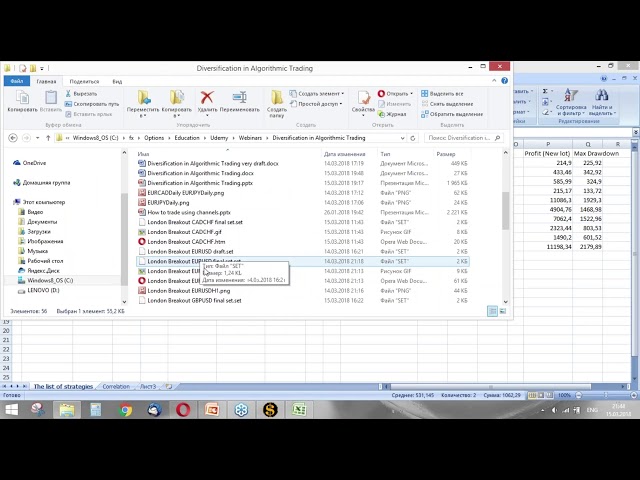Select the Correlation sheet tab in Excel
The height and width of the screenshot is (480, 640).
pos(116,386)
